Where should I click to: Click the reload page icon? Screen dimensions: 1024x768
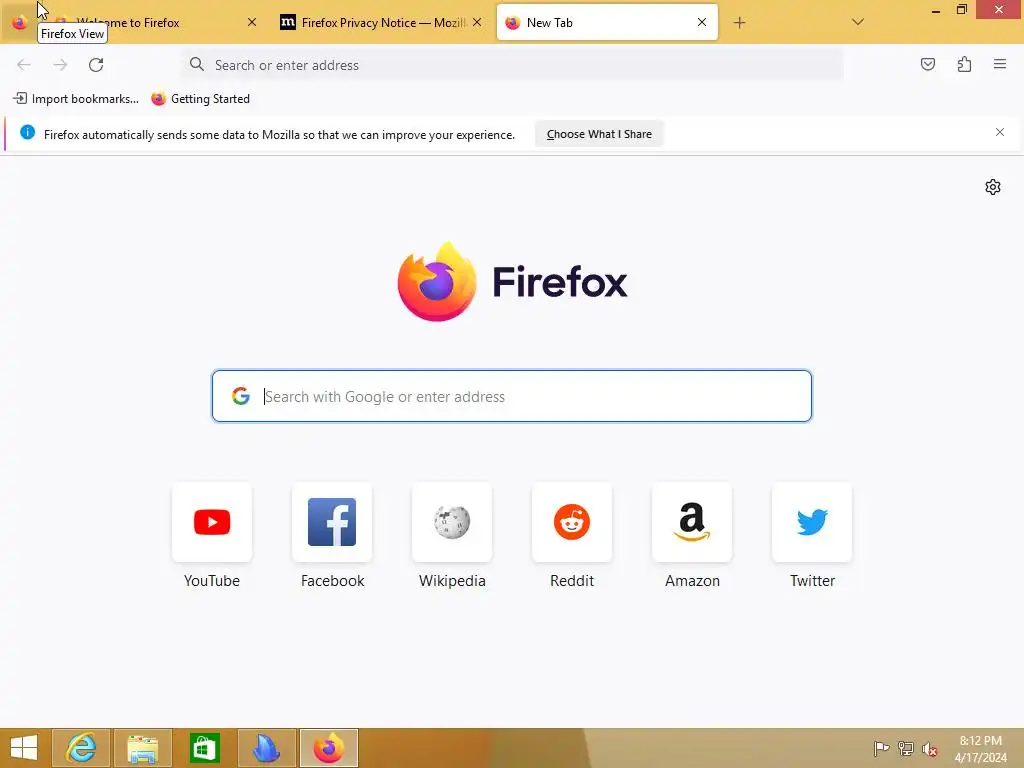point(96,65)
